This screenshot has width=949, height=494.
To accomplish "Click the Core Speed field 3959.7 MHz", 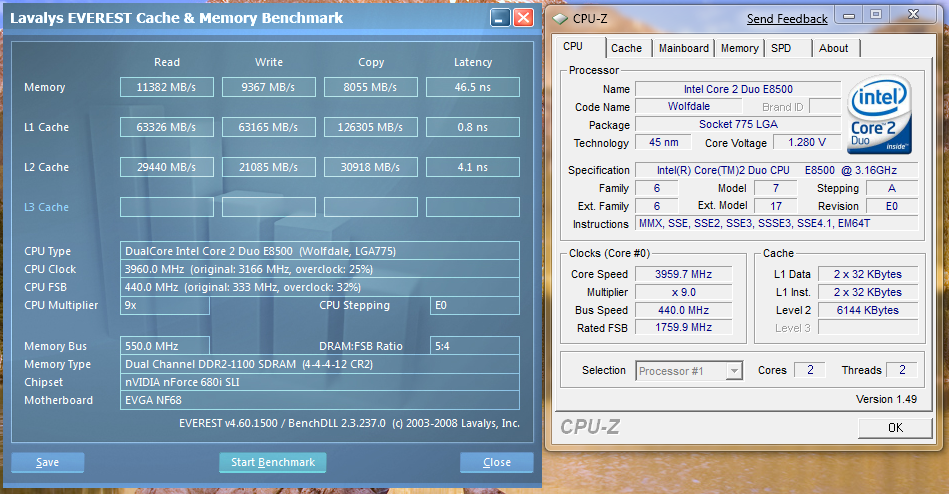I will [x=683, y=274].
